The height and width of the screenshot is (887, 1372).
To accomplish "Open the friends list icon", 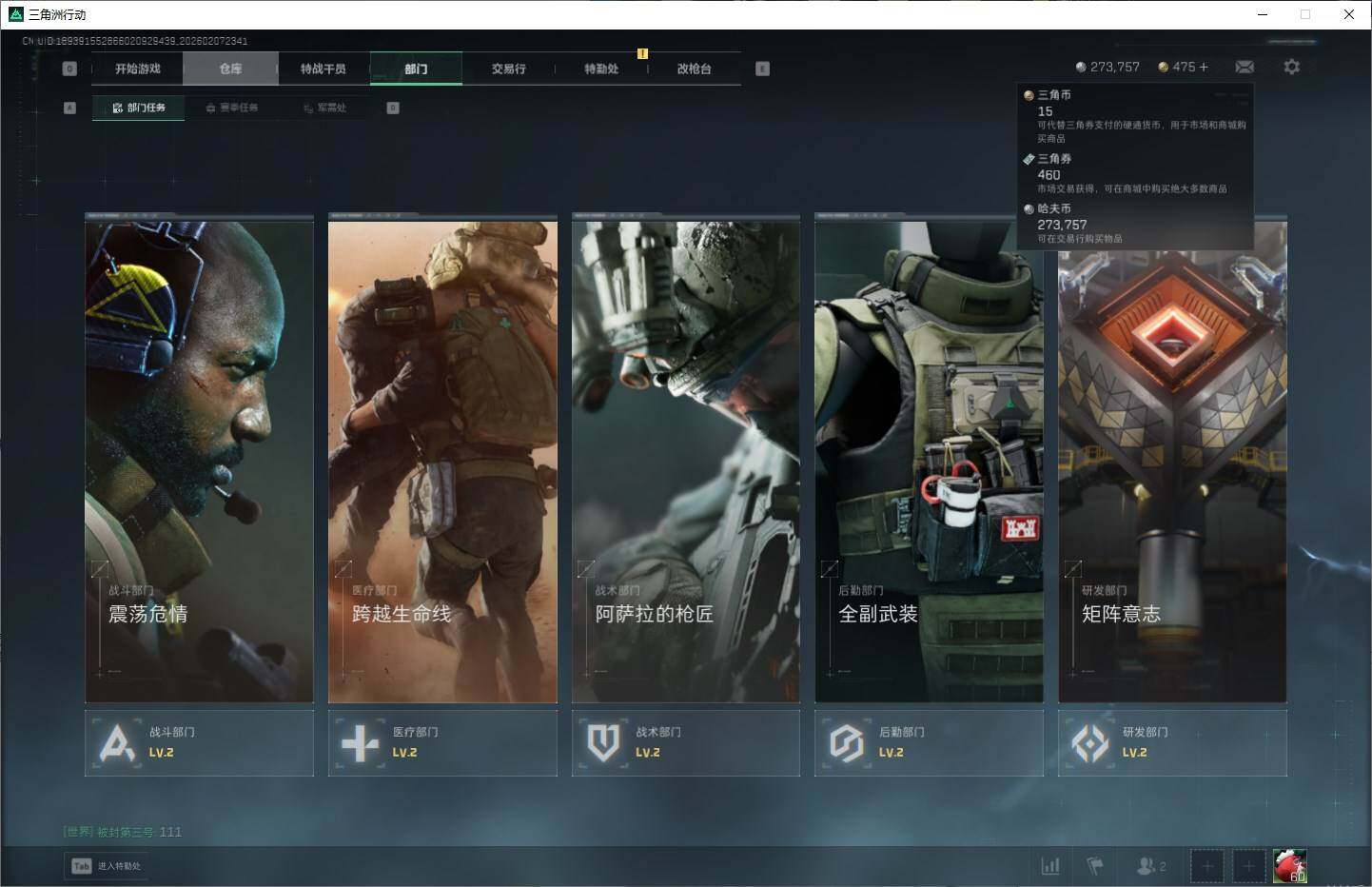I will tap(1149, 865).
